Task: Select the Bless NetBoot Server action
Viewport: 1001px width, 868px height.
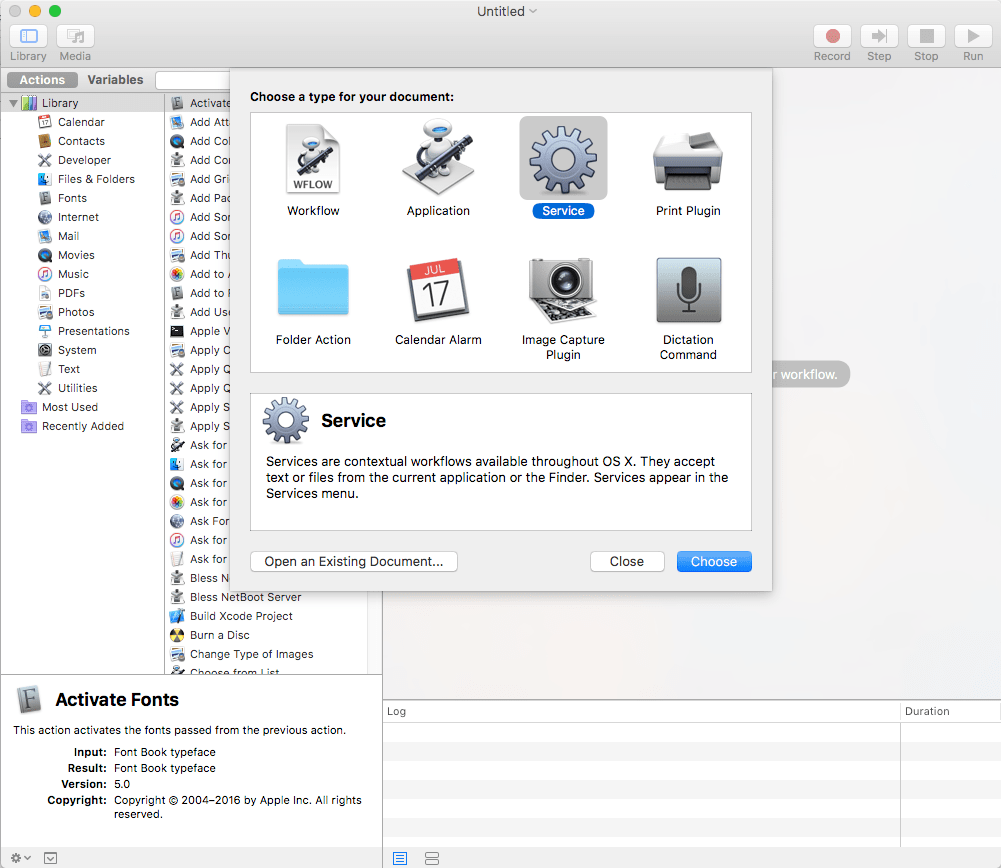Action: (245, 597)
